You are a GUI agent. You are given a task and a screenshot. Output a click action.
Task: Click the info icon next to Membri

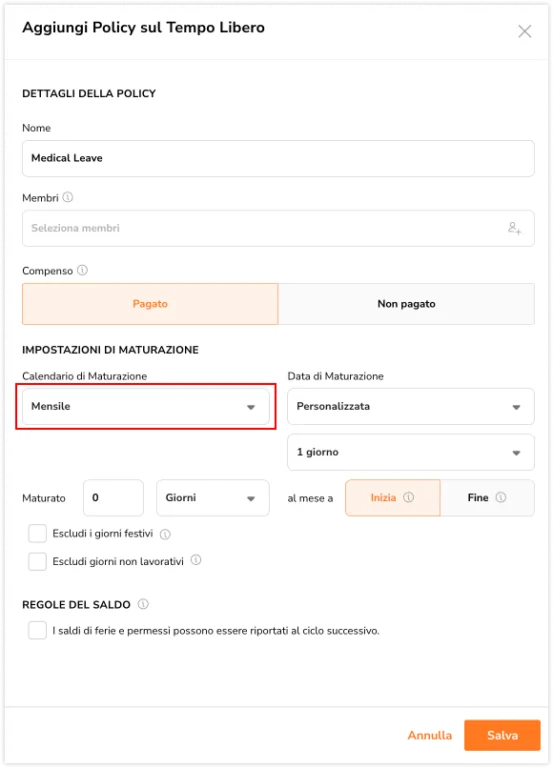click(x=68, y=197)
